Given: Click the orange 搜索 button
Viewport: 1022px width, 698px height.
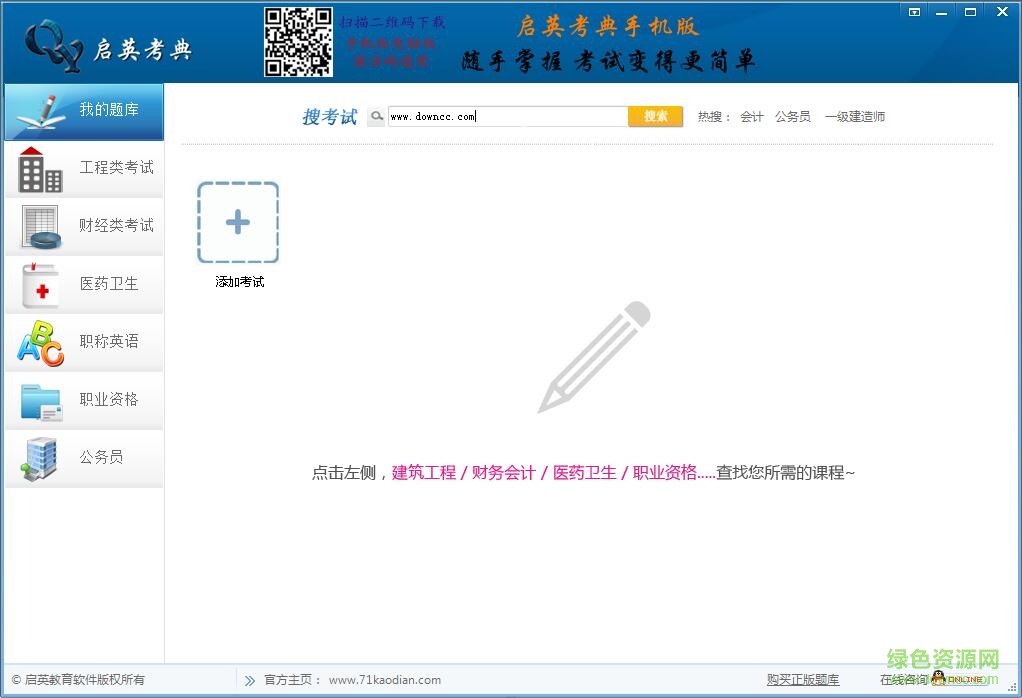Looking at the screenshot, I should click(x=656, y=117).
